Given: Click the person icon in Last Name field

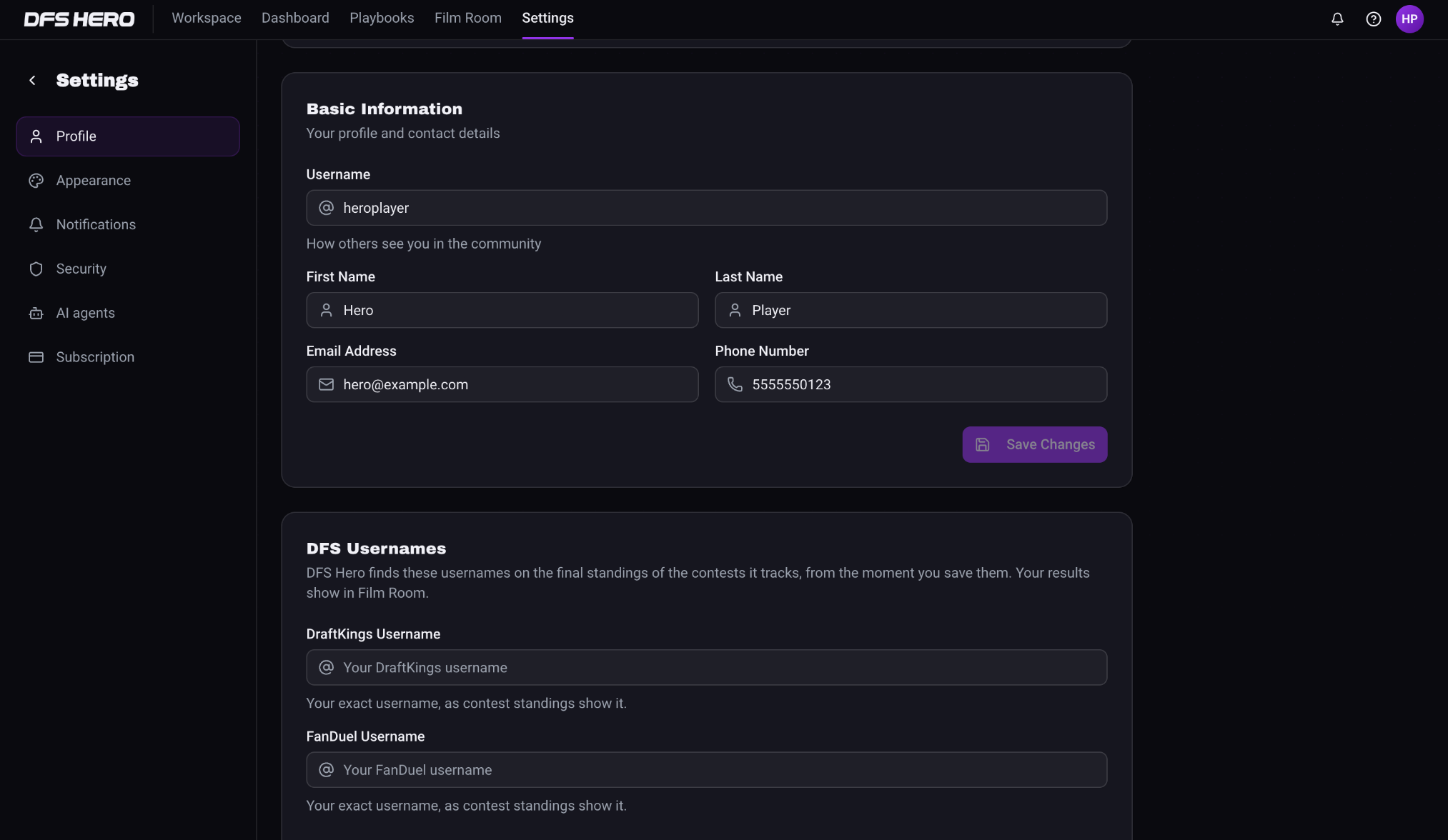Looking at the screenshot, I should coord(735,310).
